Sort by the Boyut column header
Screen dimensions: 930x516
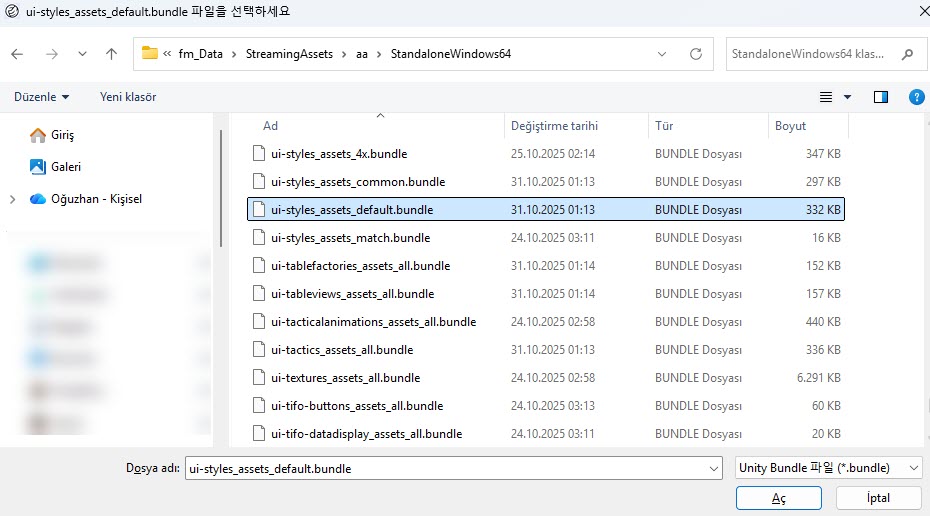[x=790, y=126]
